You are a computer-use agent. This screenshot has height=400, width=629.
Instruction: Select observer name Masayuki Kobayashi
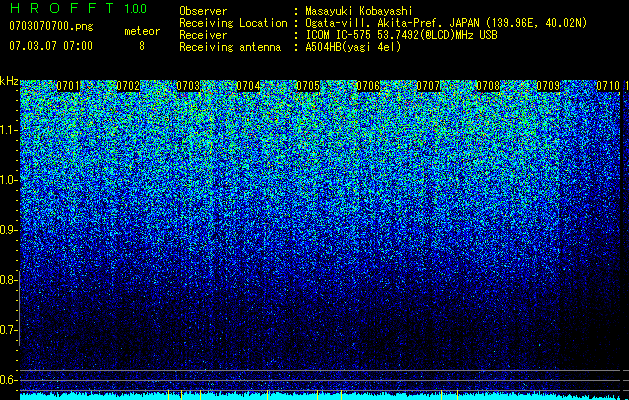pyautogui.click(x=359, y=11)
